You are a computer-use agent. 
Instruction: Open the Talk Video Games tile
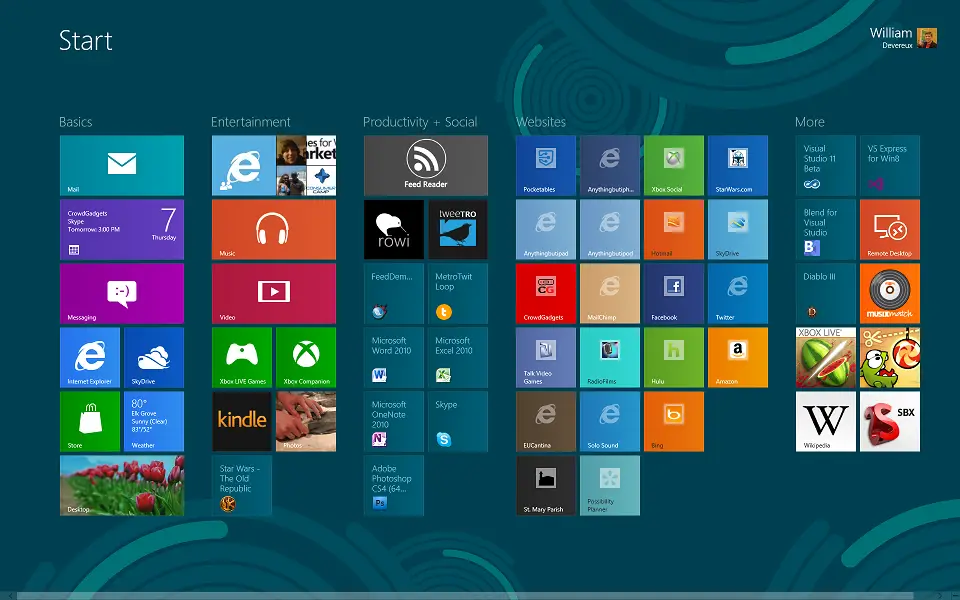(546, 358)
